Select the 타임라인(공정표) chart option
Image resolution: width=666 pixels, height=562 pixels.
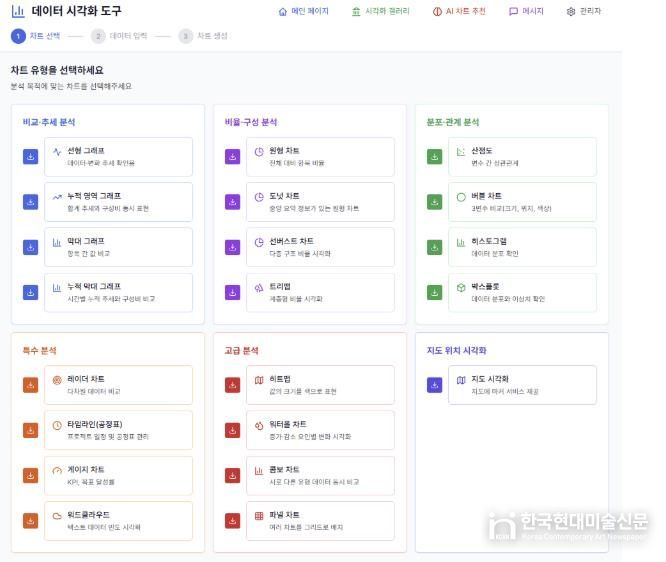118,430
